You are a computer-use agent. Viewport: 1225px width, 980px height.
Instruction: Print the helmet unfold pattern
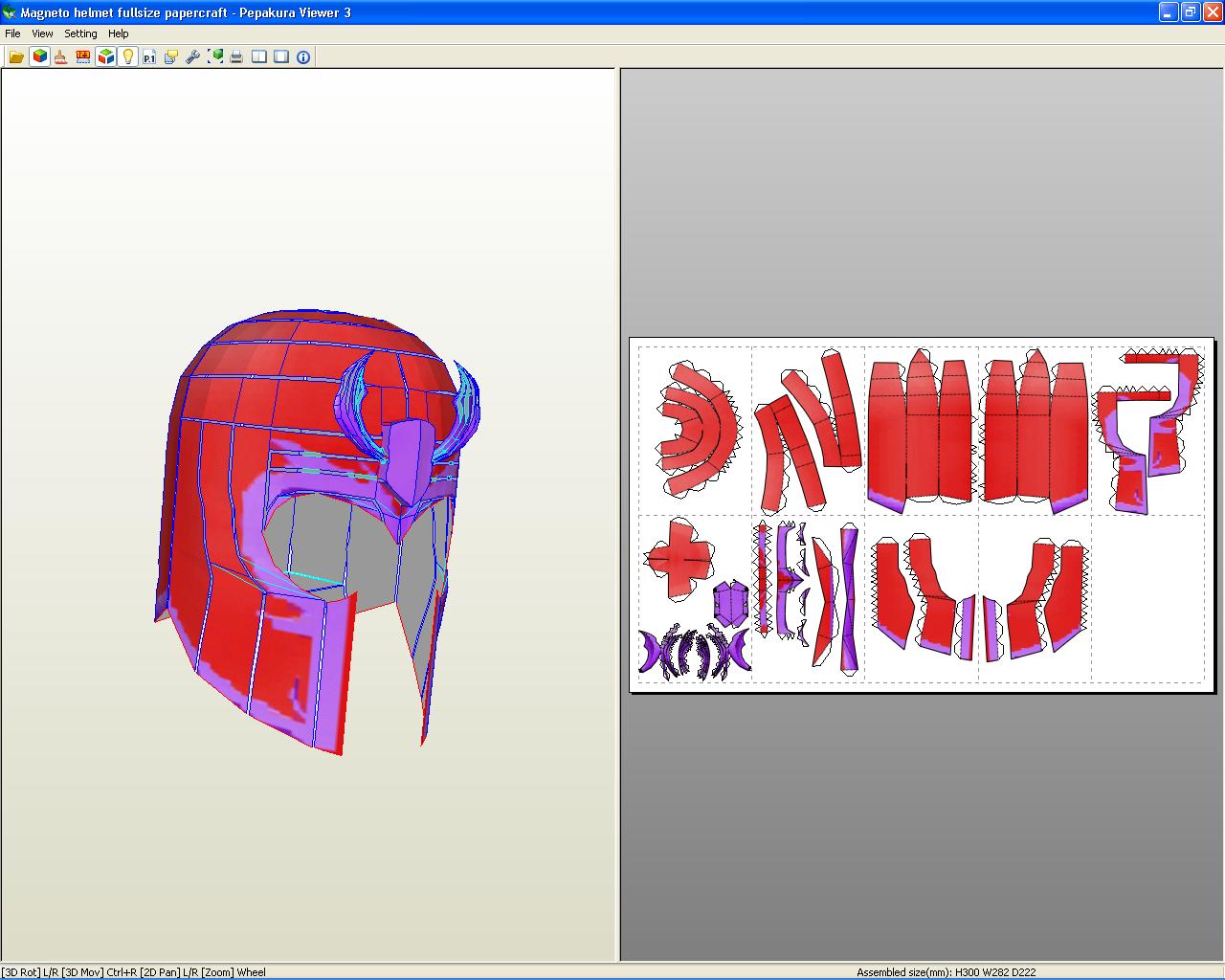point(236,56)
